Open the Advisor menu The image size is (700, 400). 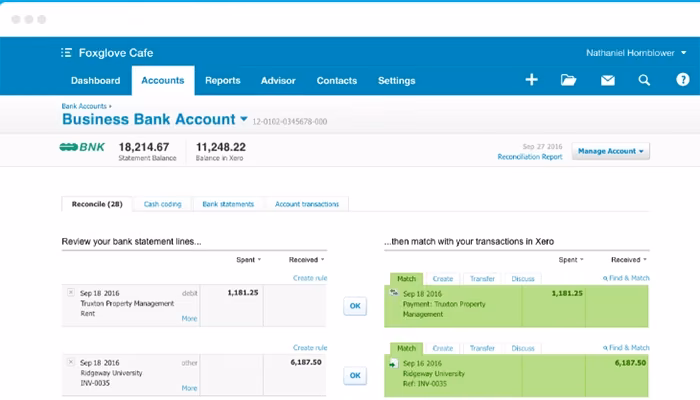(278, 81)
